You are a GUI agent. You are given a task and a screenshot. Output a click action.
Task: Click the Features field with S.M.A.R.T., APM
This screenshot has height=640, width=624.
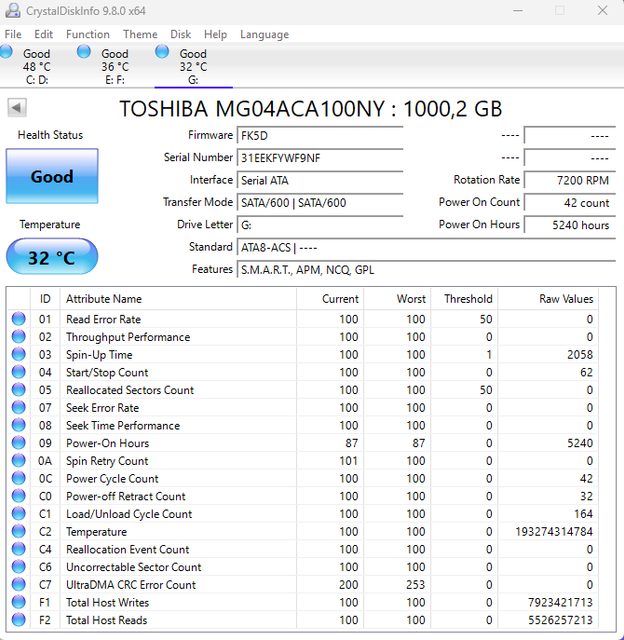pyautogui.click(x=426, y=270)
